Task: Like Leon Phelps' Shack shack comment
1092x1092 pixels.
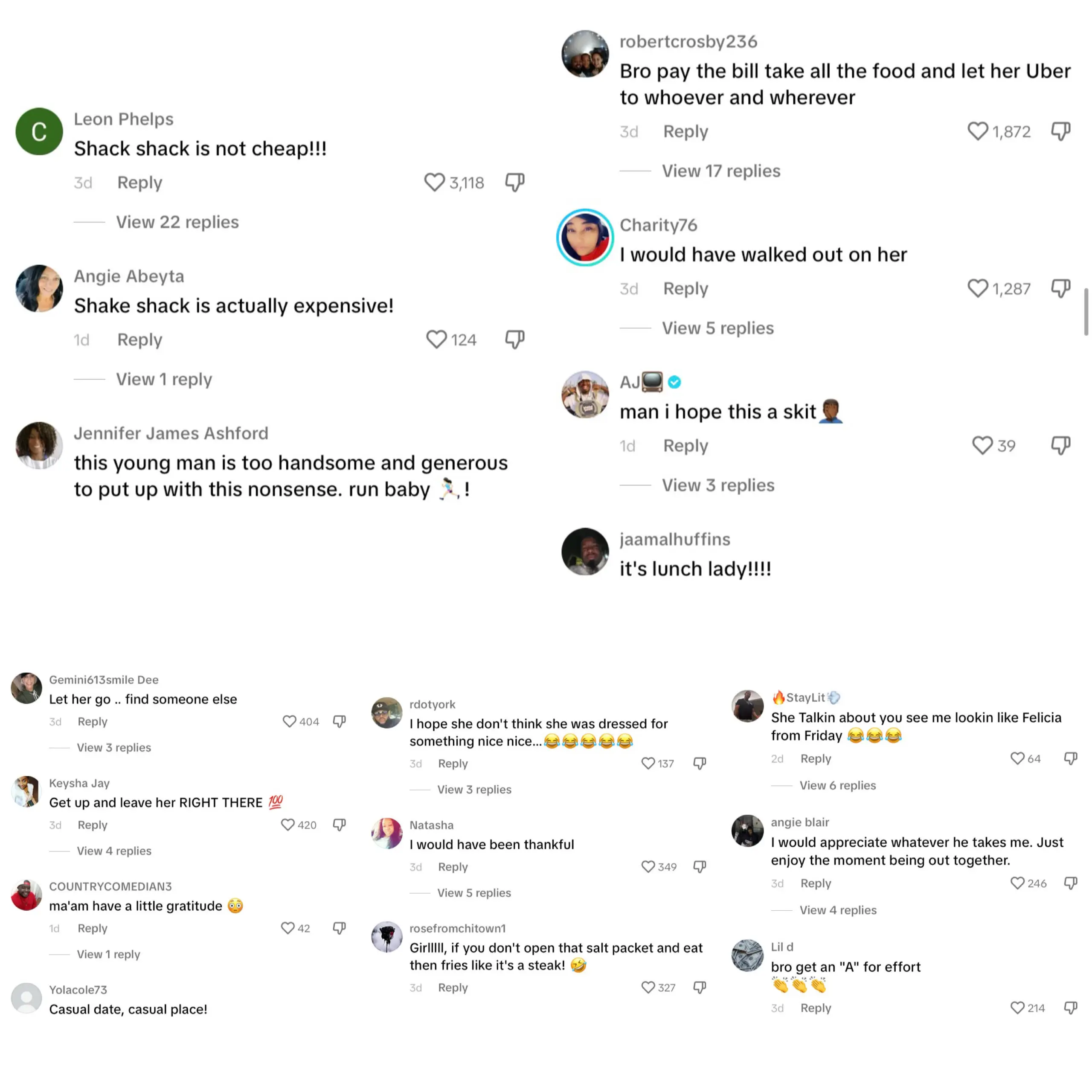Action: click(x=434, y=182)
